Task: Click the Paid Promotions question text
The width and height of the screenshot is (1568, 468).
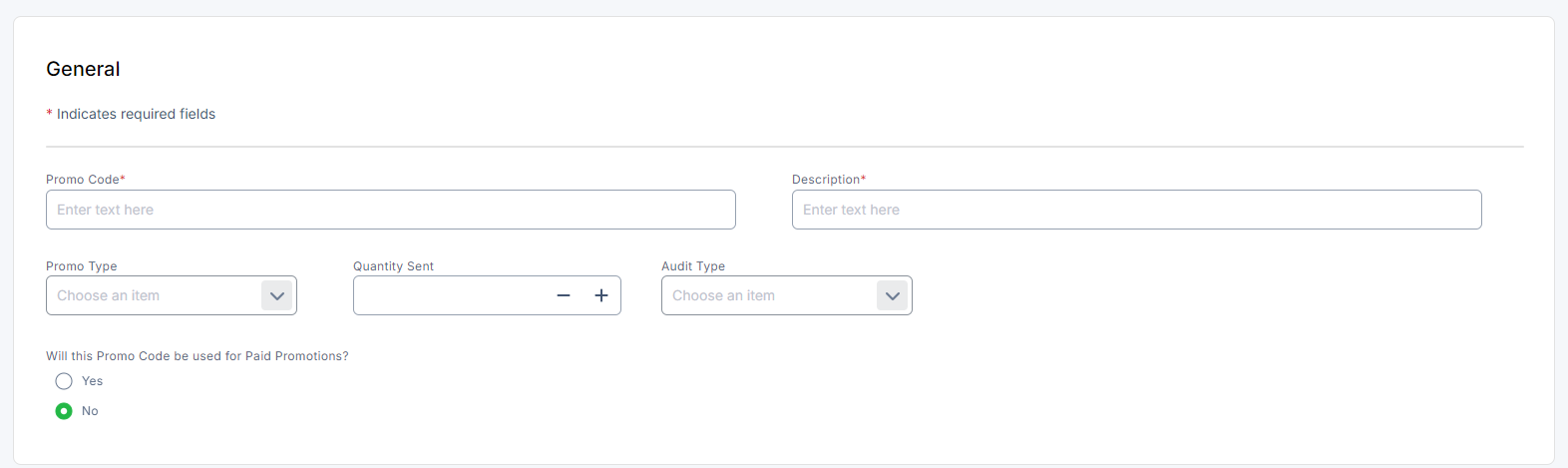Action: click(x=197, y=356)
